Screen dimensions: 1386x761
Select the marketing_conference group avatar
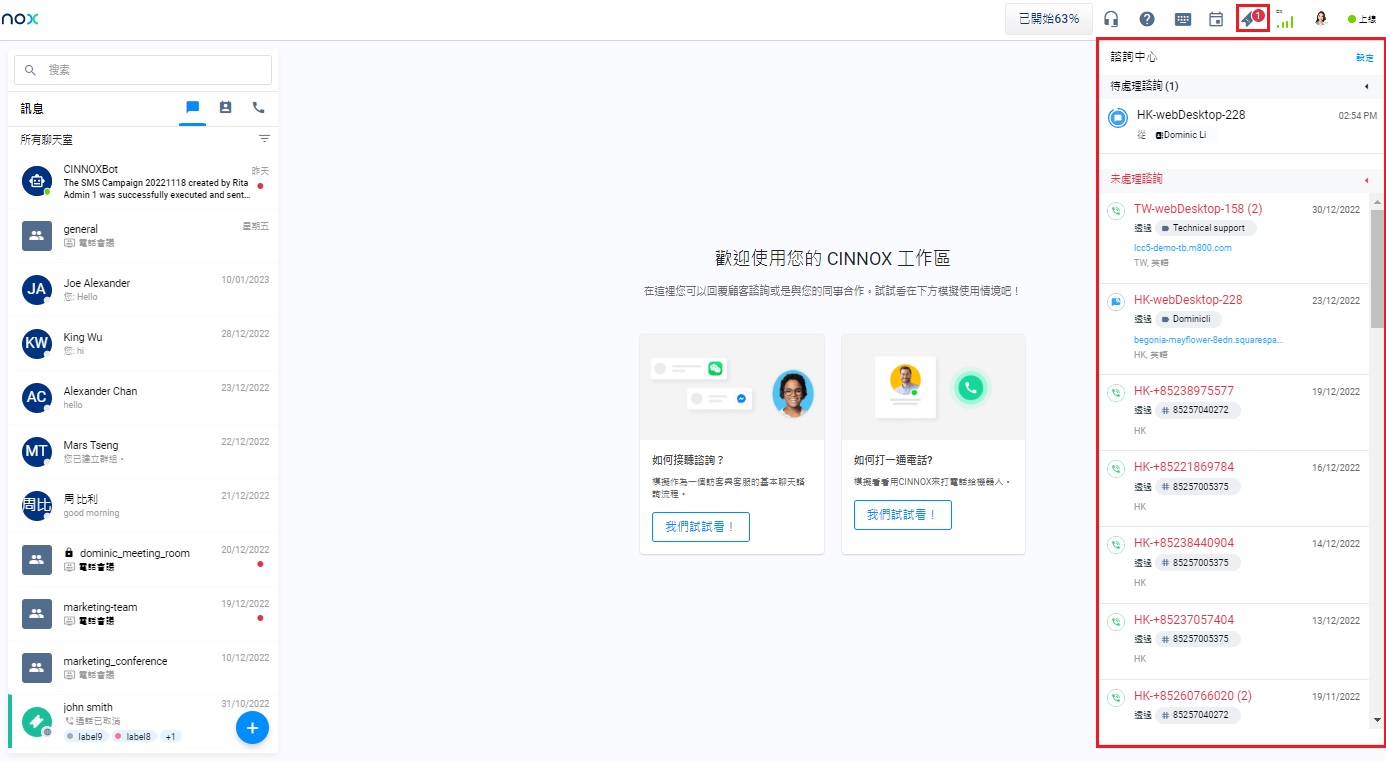[x=37, y=667]
